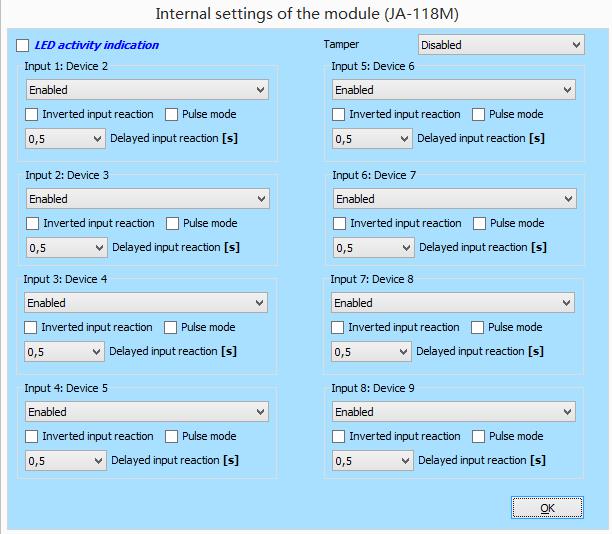Enable Inverted input reaction for Input 8
This screenshot has width=612, height=534.
pyautogui.click(x=339, y=437)
